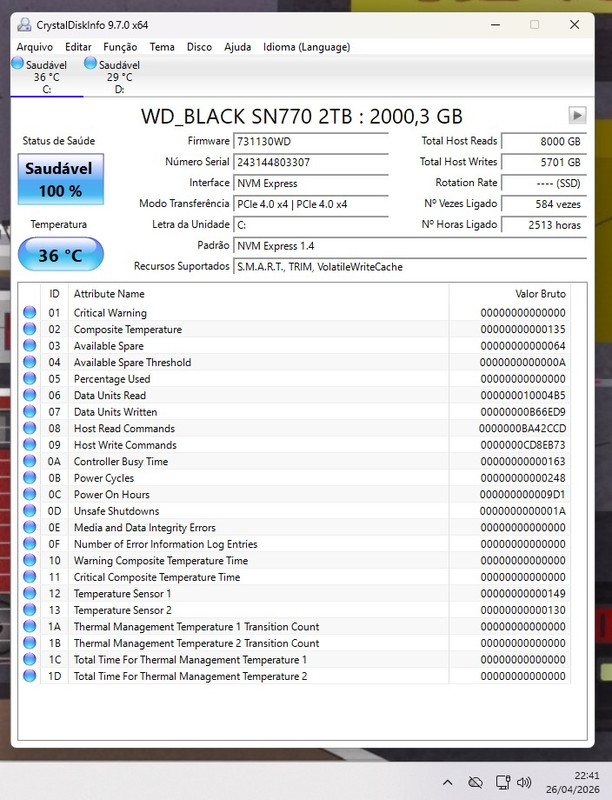The height and width of the screenshot is (800, 612).
Task: Click the Nº Vezes Ligado value 584 vezes
Action: click(x=544, y=204)
